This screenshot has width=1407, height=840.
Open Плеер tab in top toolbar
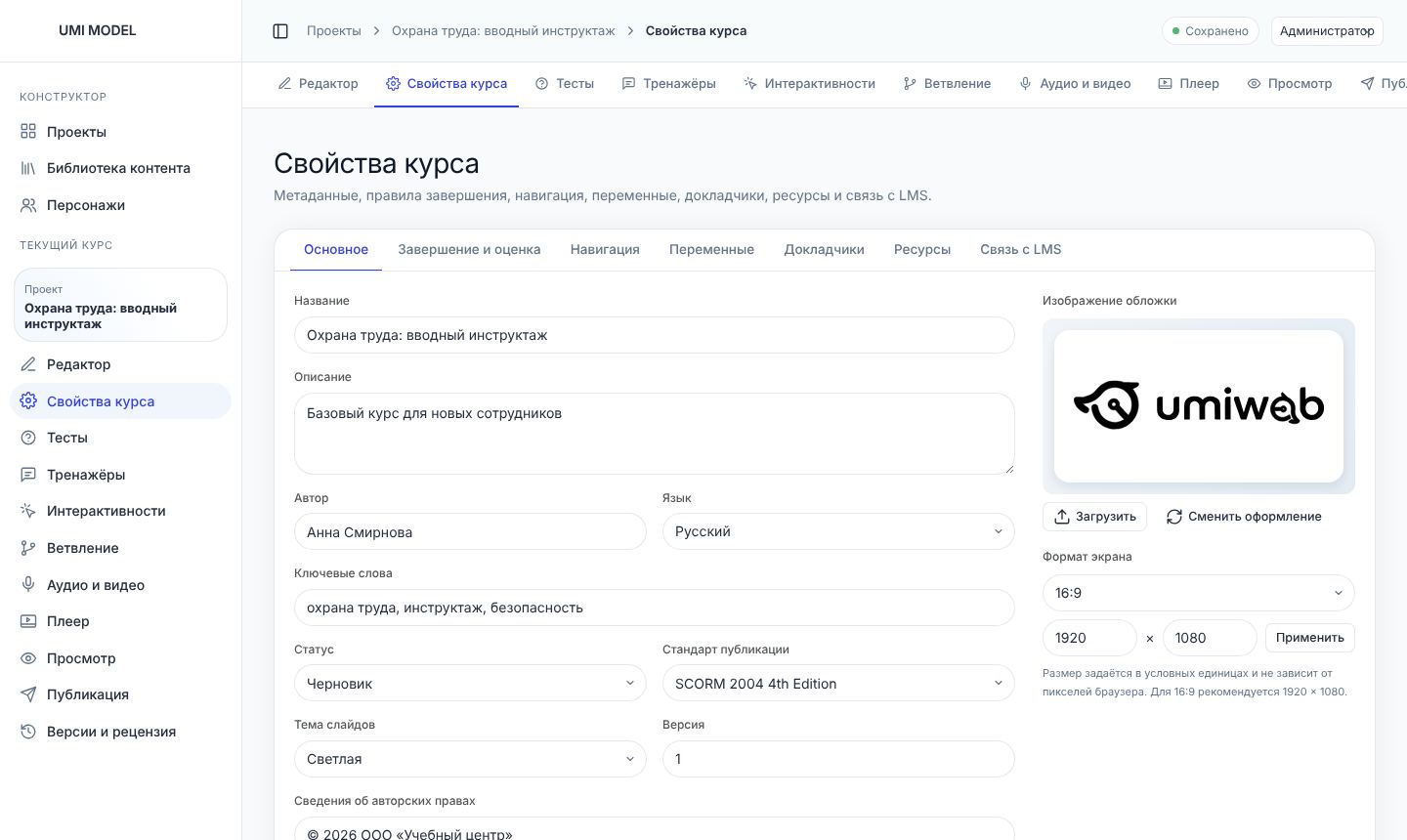(1188, 84)
